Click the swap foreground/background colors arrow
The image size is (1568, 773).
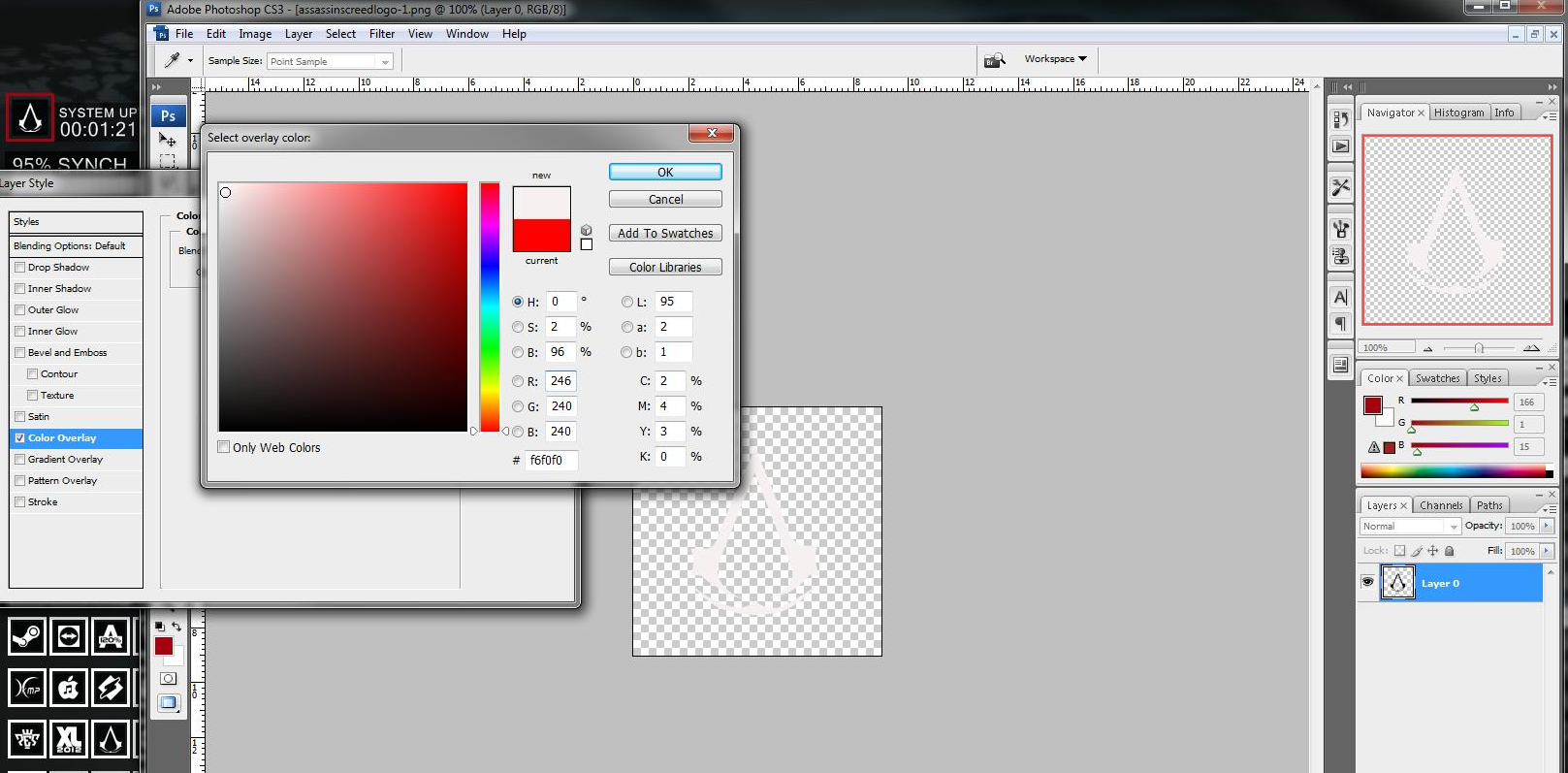coord(176,627)
